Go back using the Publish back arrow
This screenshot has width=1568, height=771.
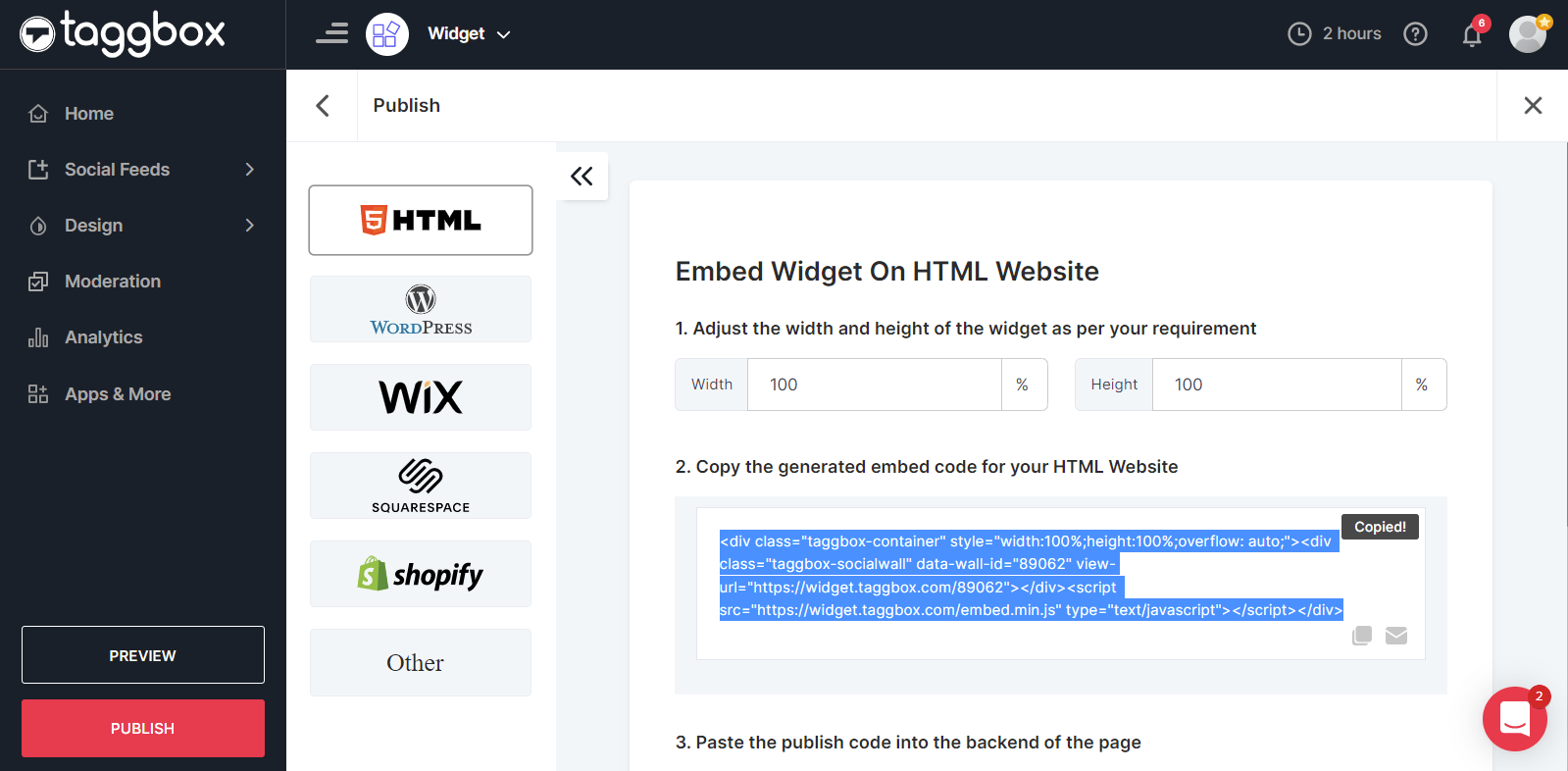323,106
